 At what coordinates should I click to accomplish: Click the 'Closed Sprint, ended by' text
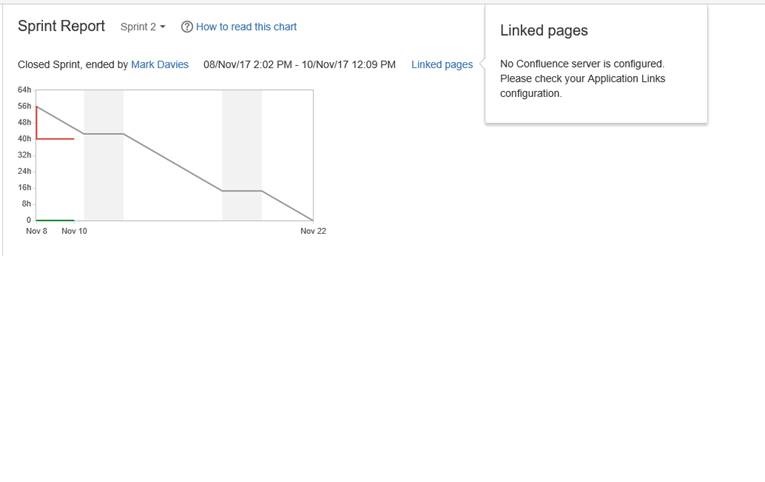[x=73, y=64]
